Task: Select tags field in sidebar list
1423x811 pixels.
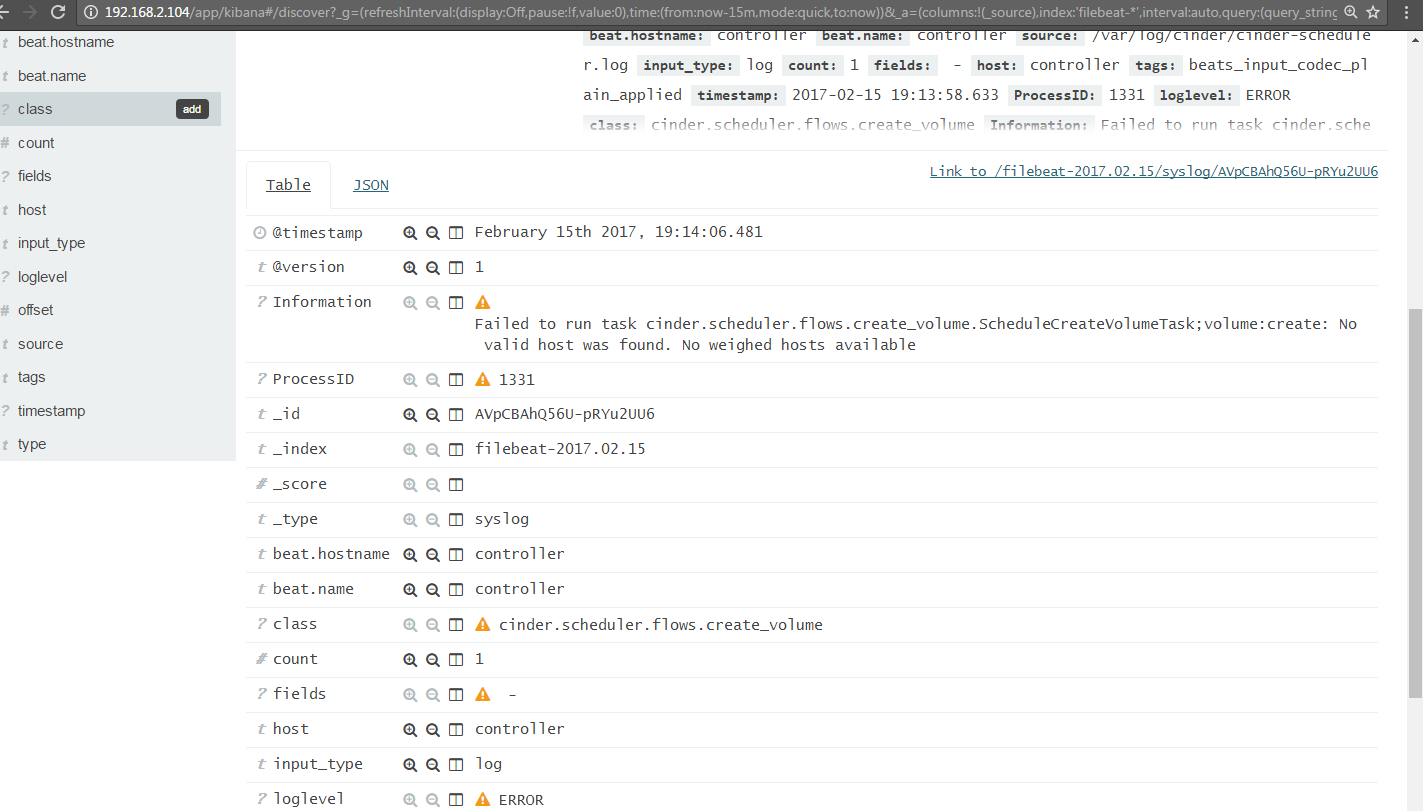Action: (x=31, y=377)
